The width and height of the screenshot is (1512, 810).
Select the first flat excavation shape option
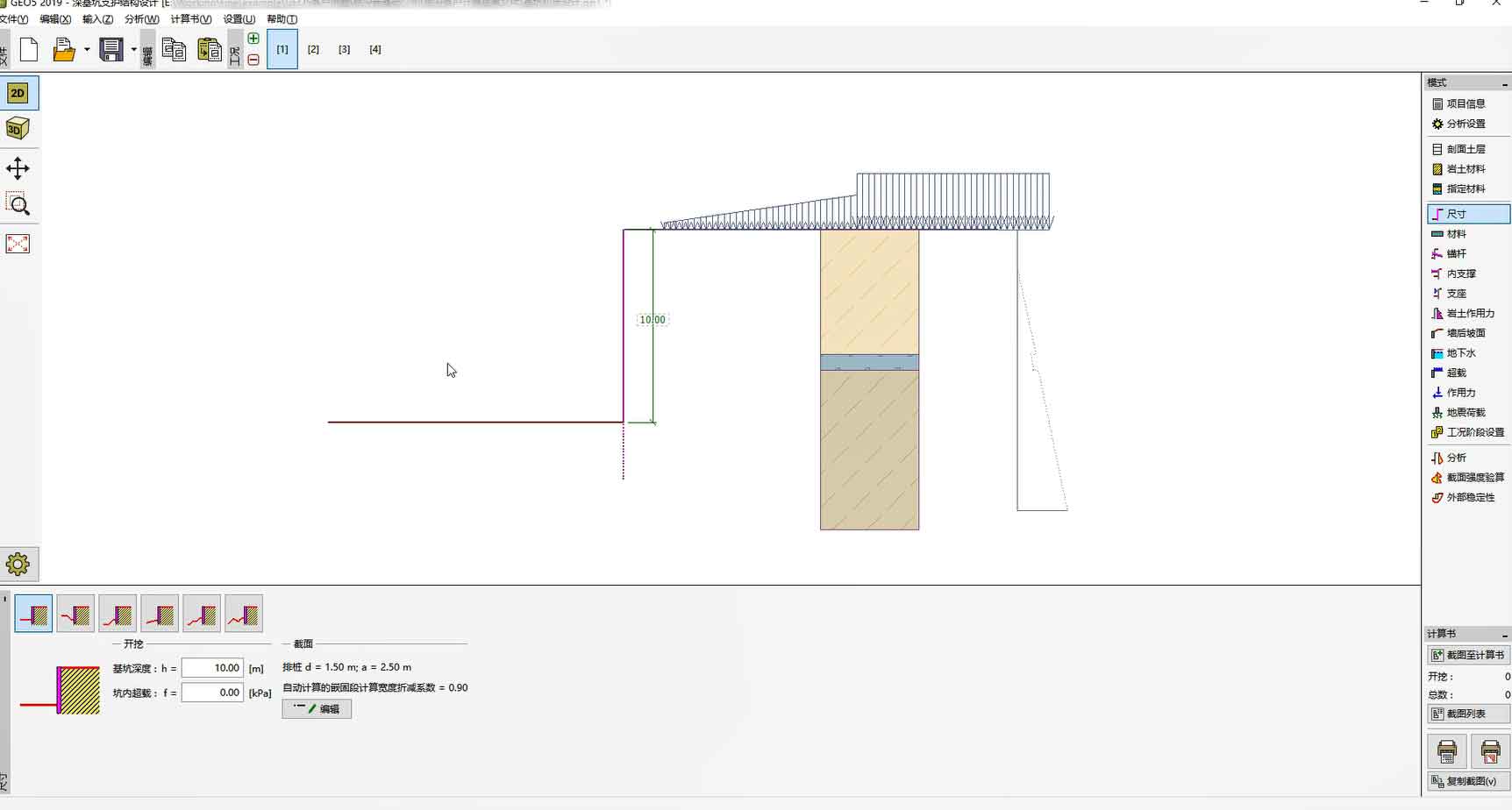pos(33,614)
